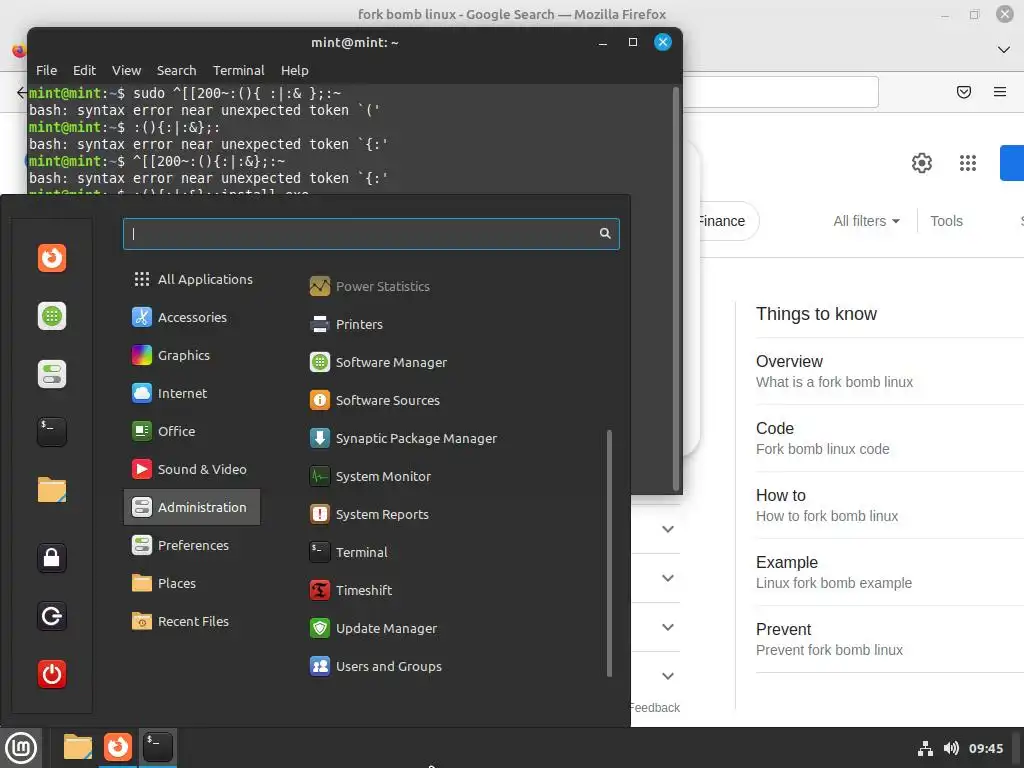Select Preferences category

point(192,545)
